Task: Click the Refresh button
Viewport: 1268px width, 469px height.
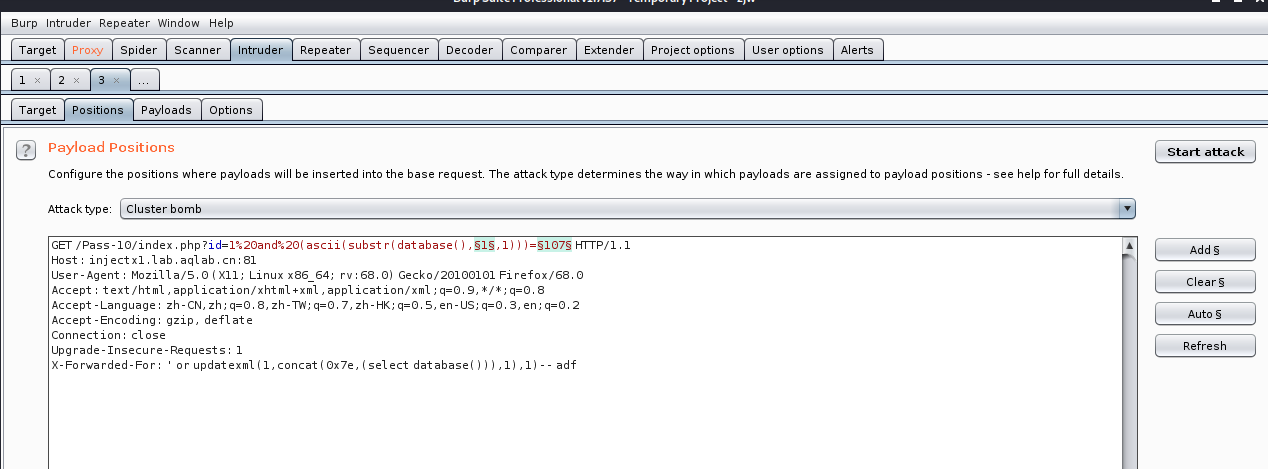Action: (x=1205, y=346)
